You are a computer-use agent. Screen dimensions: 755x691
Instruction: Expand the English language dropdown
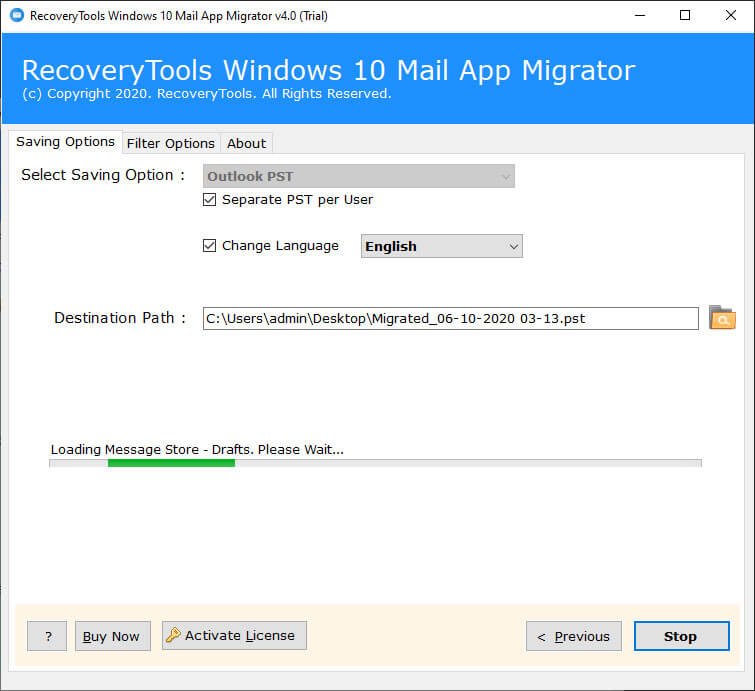click(442, 246)
